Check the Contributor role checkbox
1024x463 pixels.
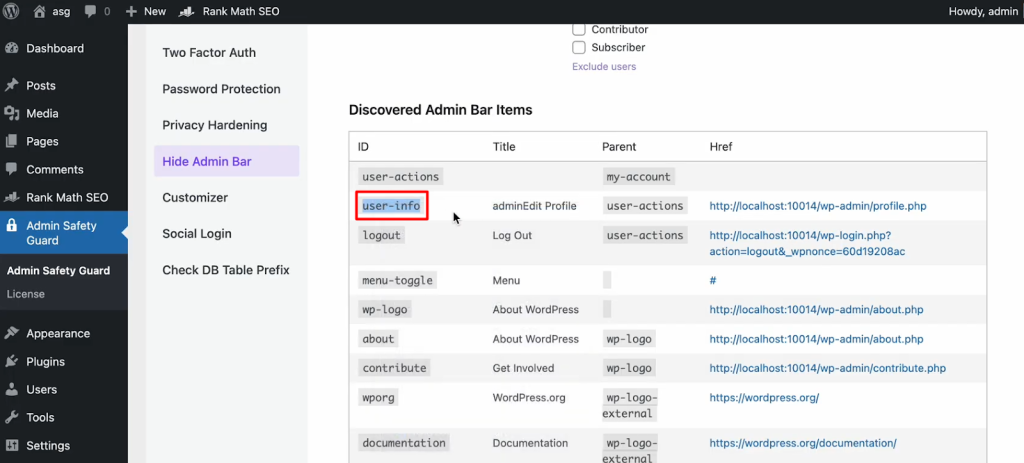(x=579, y=30)
